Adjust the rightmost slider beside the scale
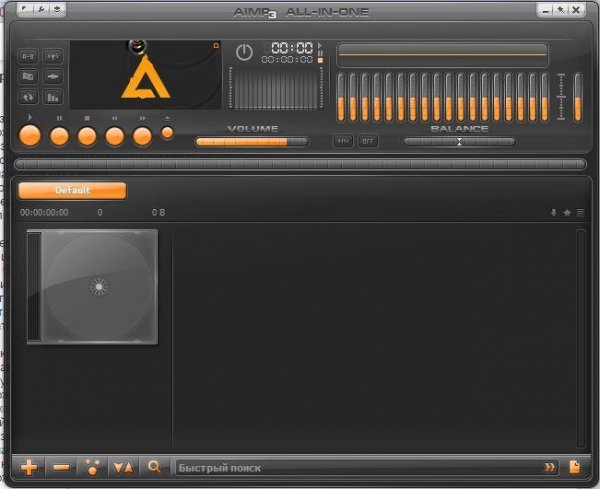600x489 pixels. tap(578, 98)
